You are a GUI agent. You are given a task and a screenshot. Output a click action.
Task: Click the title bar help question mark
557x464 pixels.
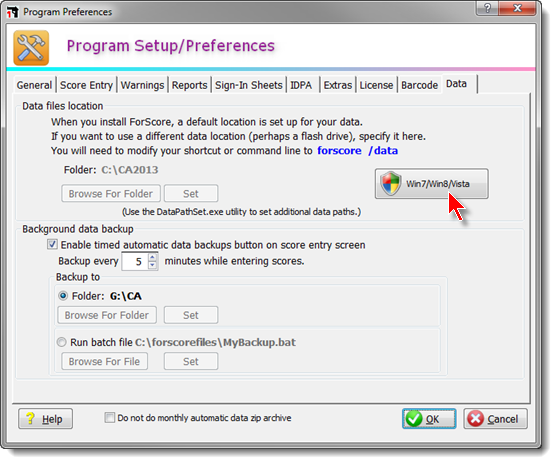487,8
